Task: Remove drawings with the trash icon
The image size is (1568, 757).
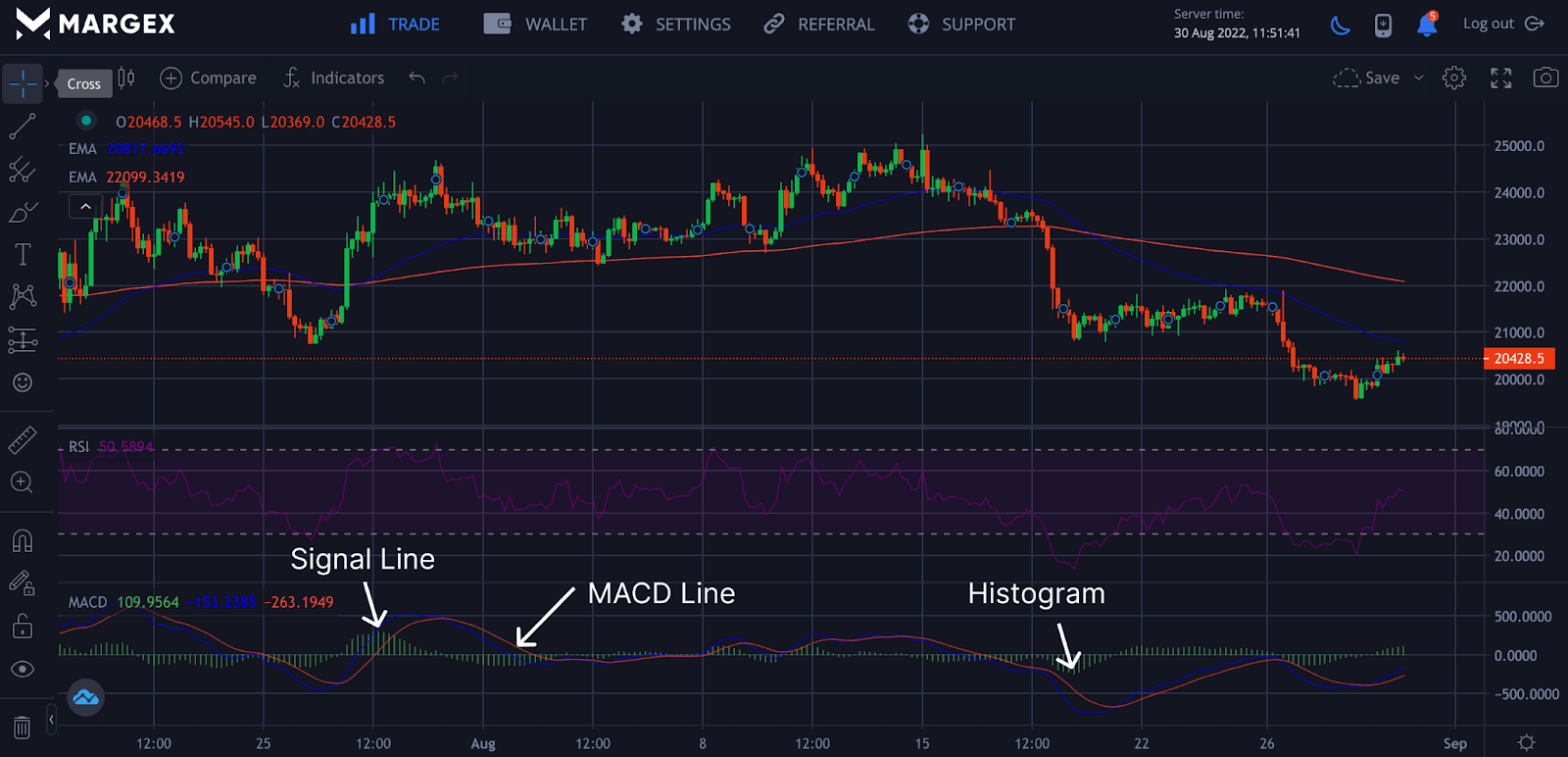Action: point(22,727)
